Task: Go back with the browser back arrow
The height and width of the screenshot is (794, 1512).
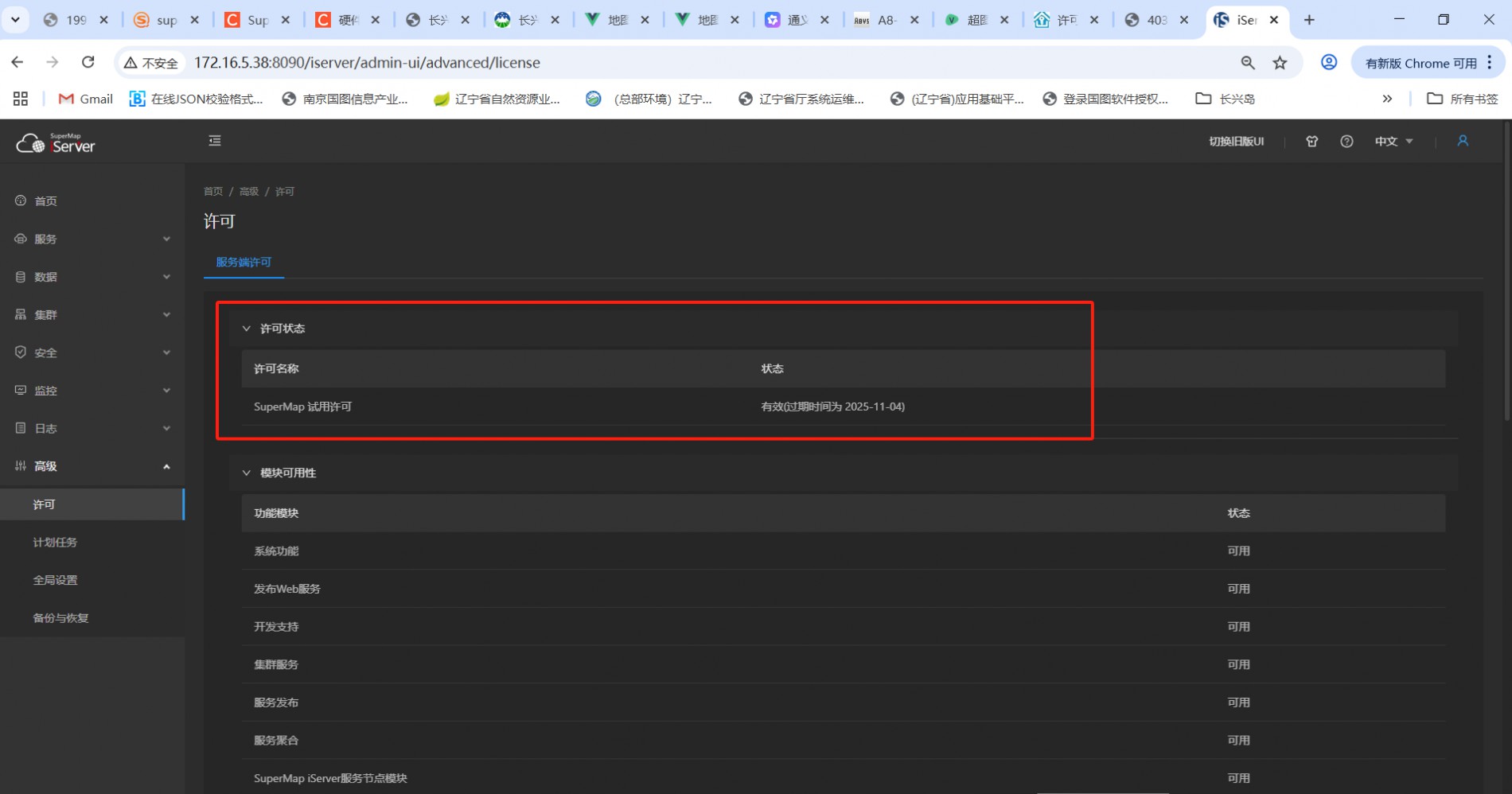Action: coord(18,62)
